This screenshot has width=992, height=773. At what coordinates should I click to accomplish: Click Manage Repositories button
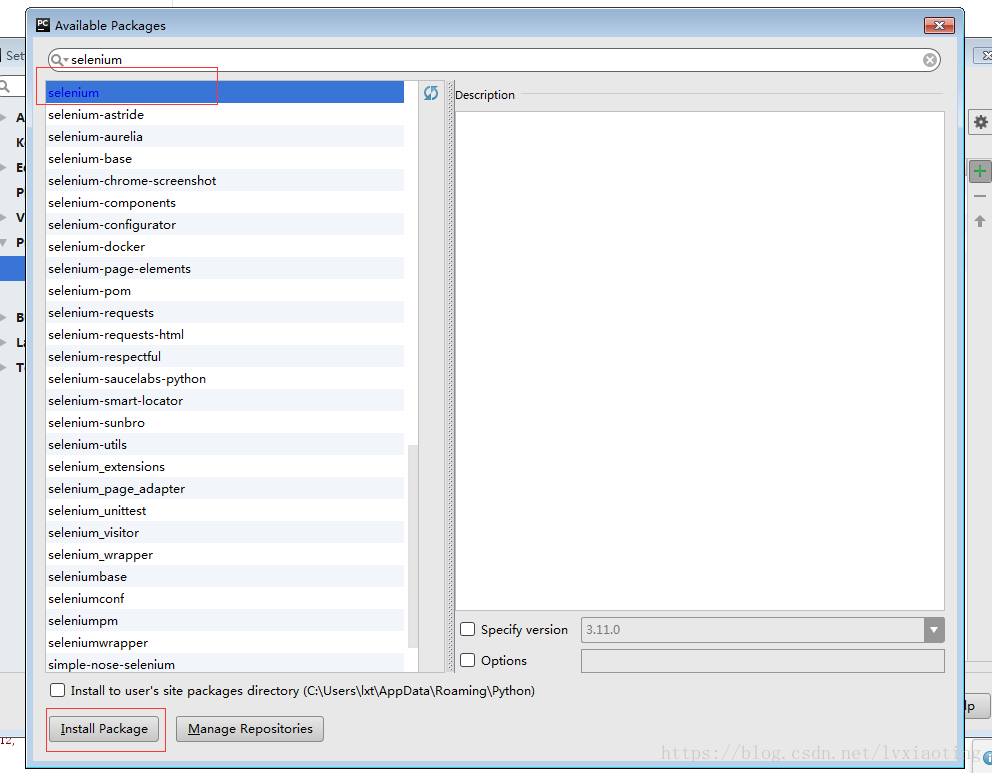[250, 729]
